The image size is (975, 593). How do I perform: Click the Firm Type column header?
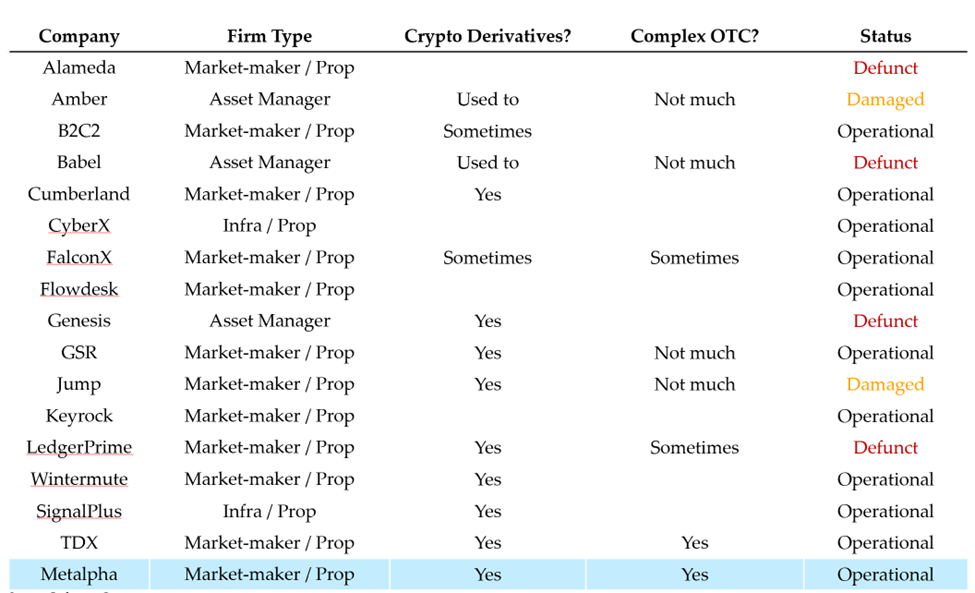tap(269, 36)
